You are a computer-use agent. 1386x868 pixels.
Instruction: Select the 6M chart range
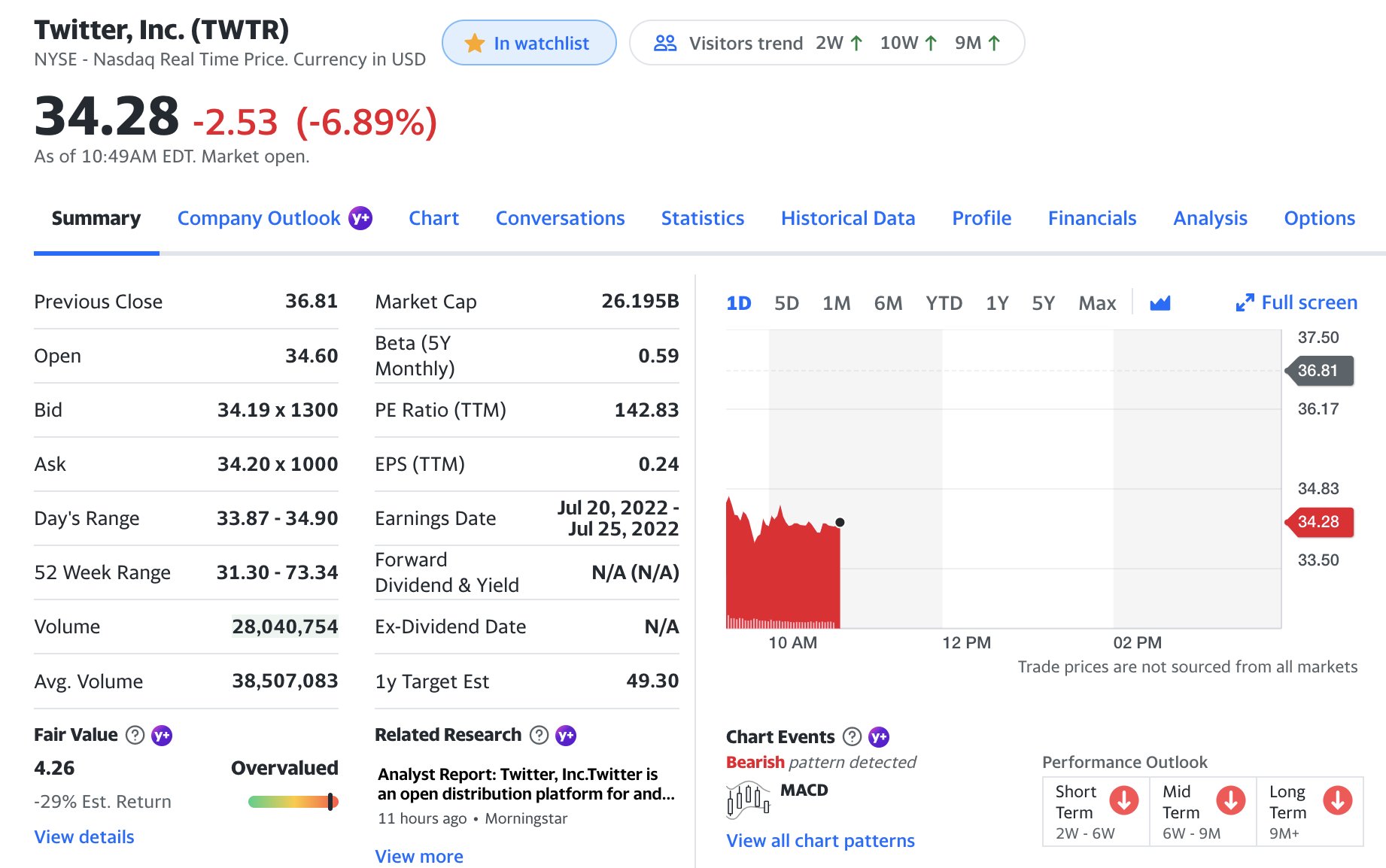[889, 303]
